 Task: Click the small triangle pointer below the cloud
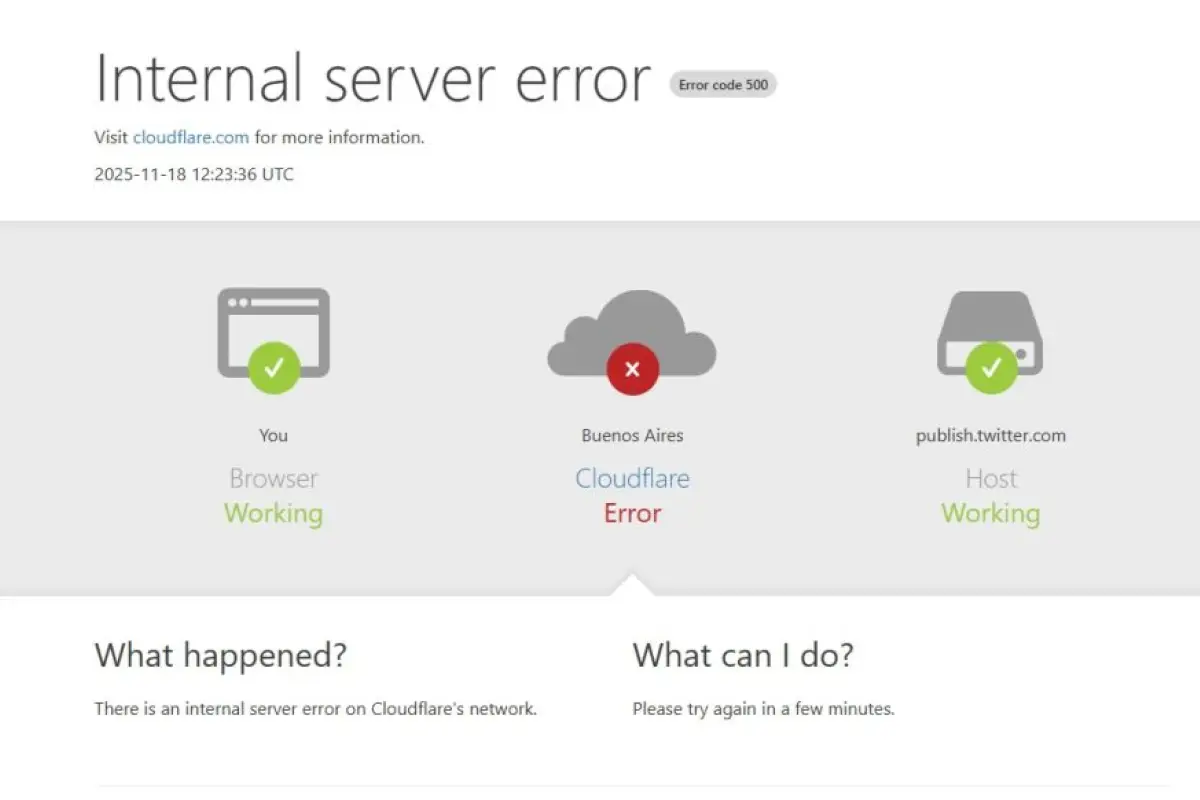[x=632, y=580]
